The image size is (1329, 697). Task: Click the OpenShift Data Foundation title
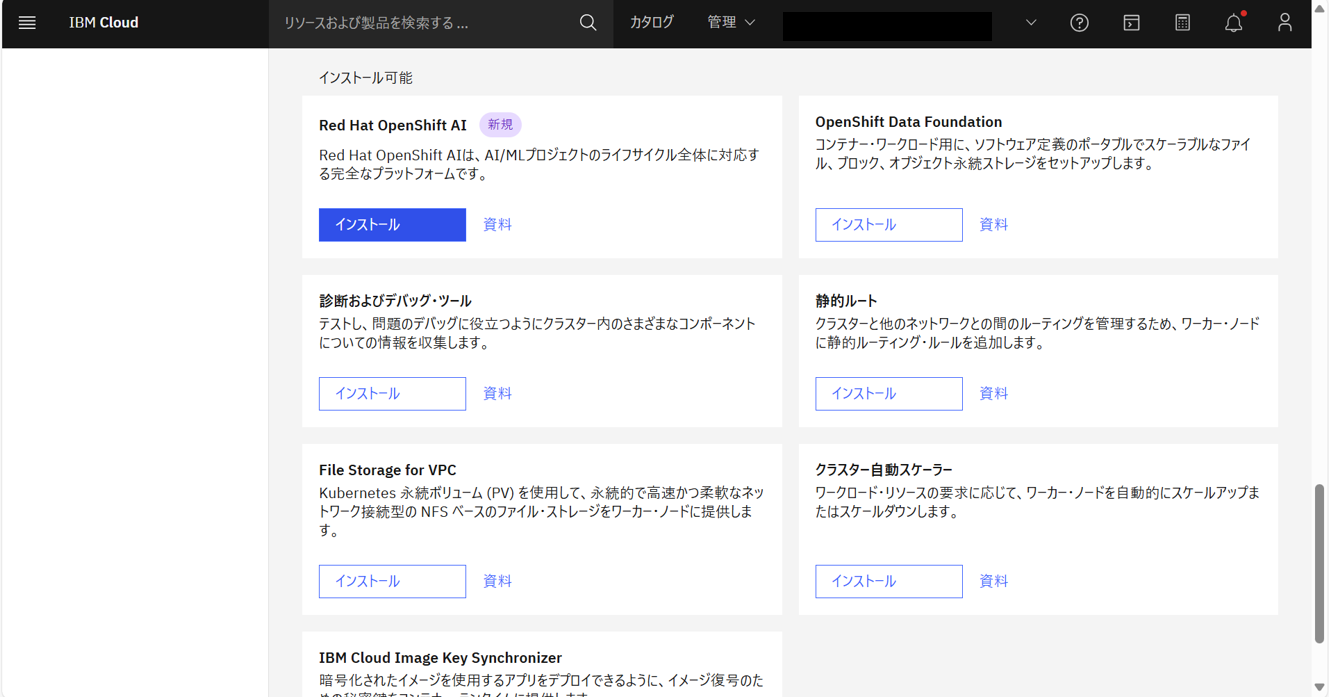point(908,122)
